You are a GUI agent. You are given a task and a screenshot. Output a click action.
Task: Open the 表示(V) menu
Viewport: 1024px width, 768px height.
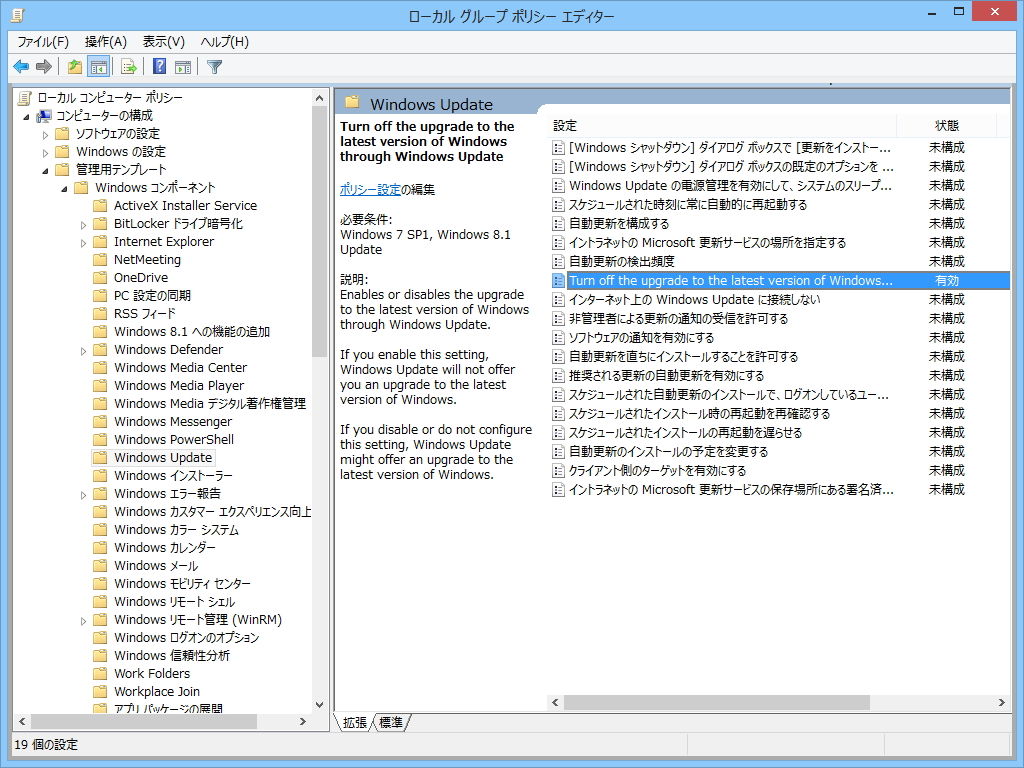click(164, 42)
